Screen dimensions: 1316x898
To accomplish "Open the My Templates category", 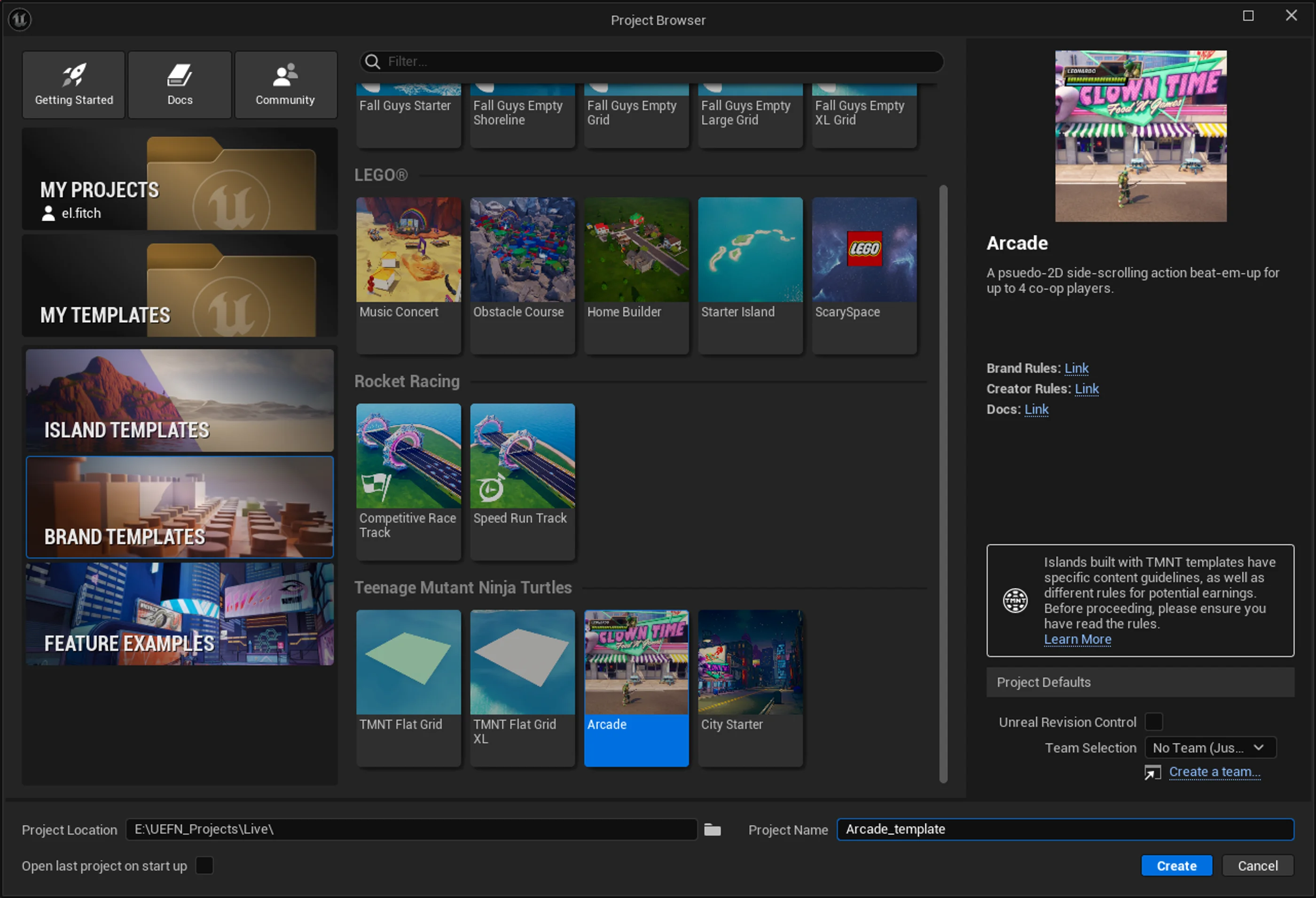I will [x=180, y=286].
